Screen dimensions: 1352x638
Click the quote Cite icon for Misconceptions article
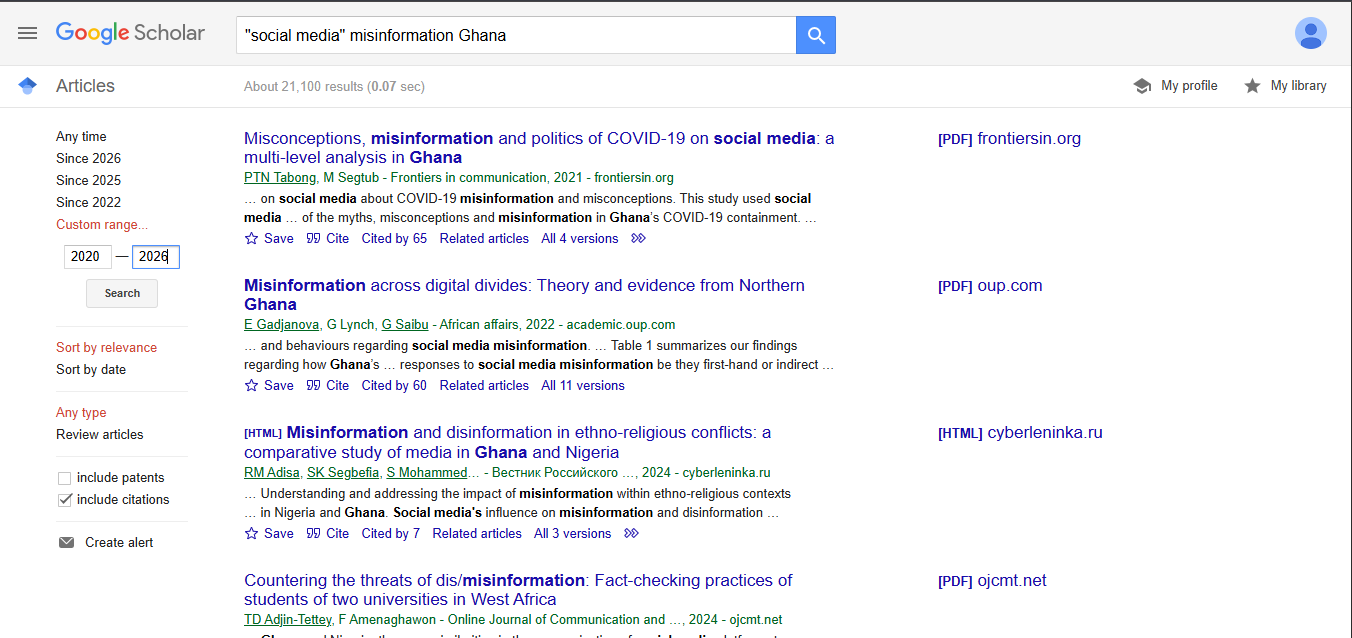coord(313,238)
